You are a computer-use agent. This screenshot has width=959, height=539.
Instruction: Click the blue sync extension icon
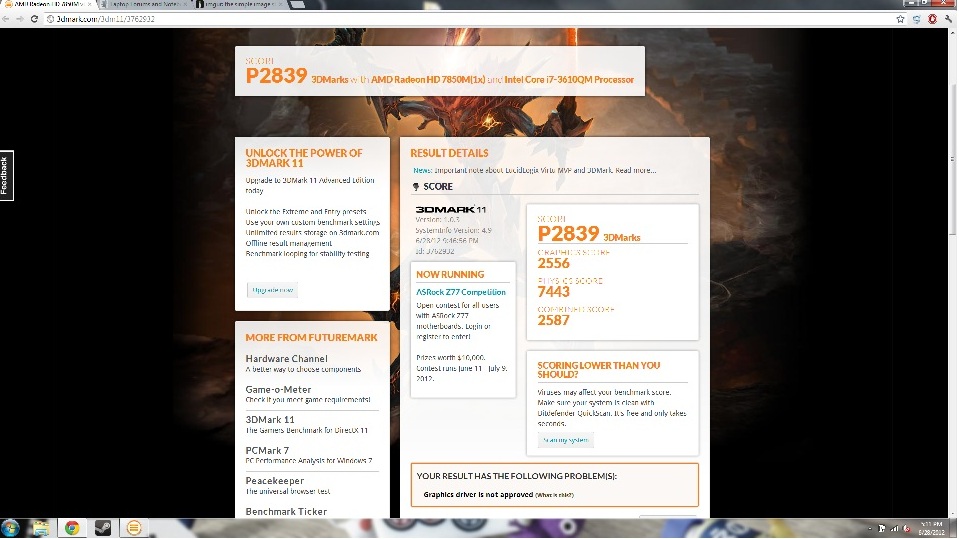tap(916, 19)
